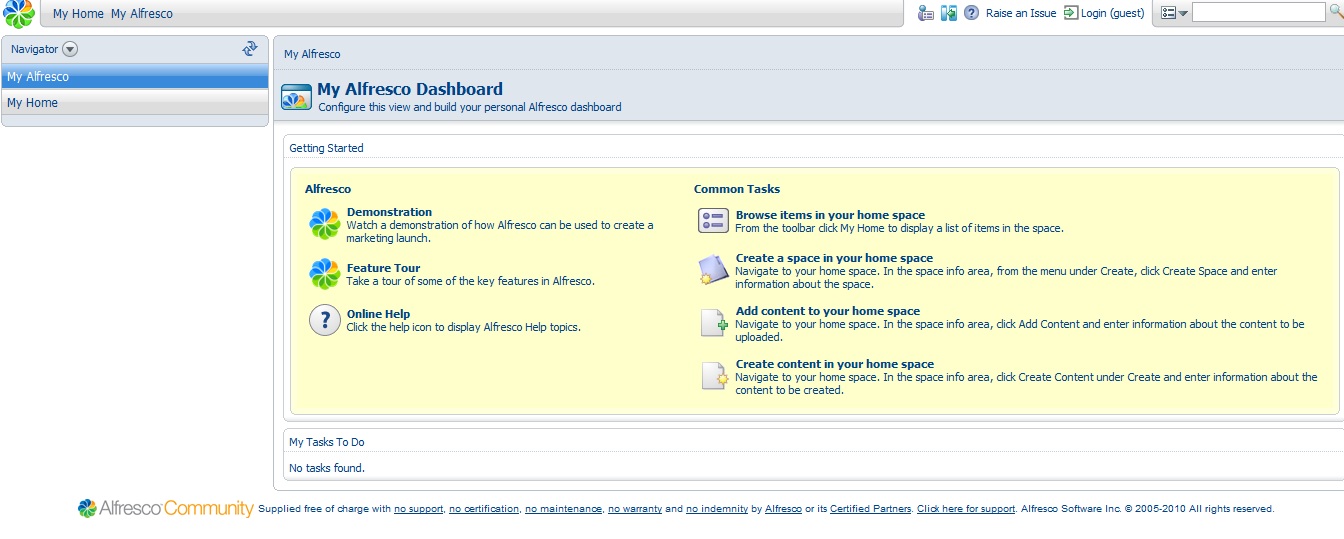
Task: Click the magnifying glass search icon
Action: point(1336,12)
